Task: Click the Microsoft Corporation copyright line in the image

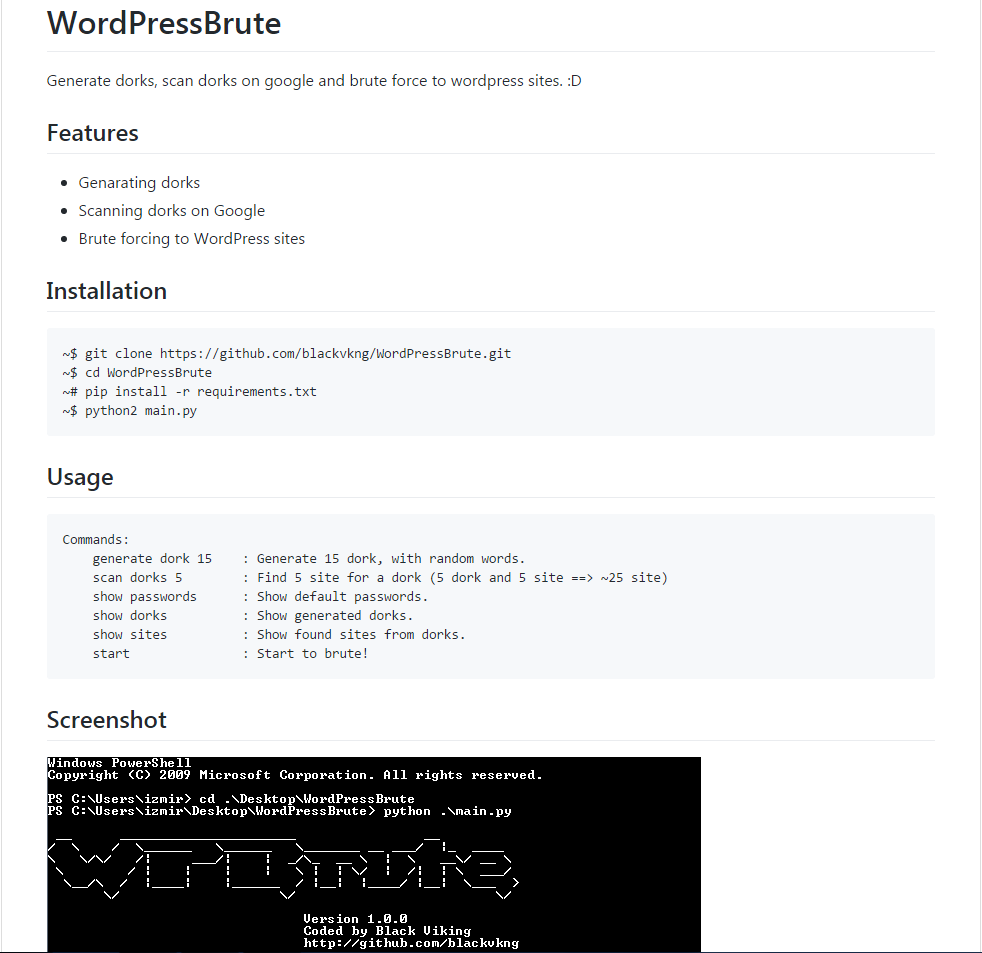Action: click(295, 775)
